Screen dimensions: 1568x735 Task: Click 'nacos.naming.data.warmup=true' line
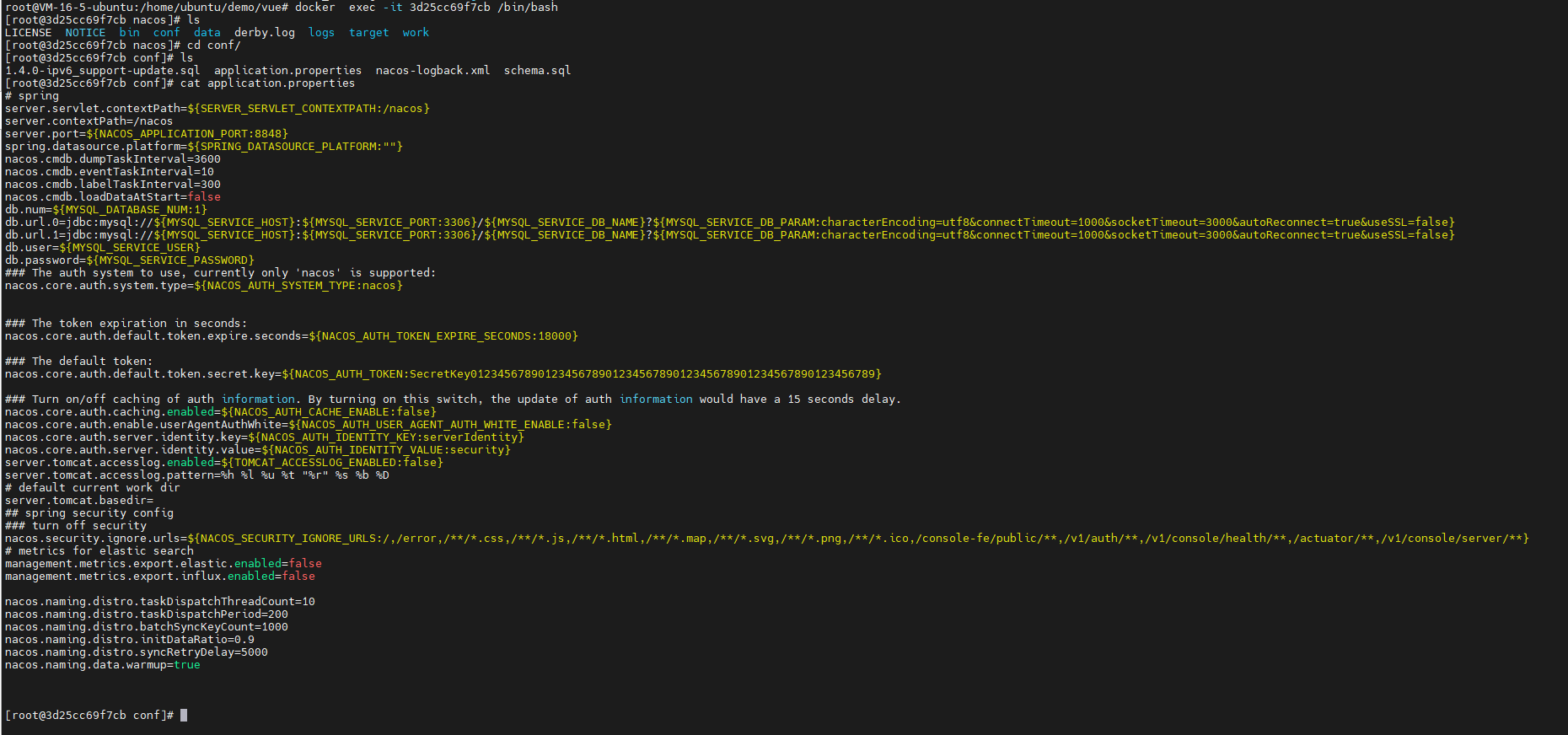103,665
